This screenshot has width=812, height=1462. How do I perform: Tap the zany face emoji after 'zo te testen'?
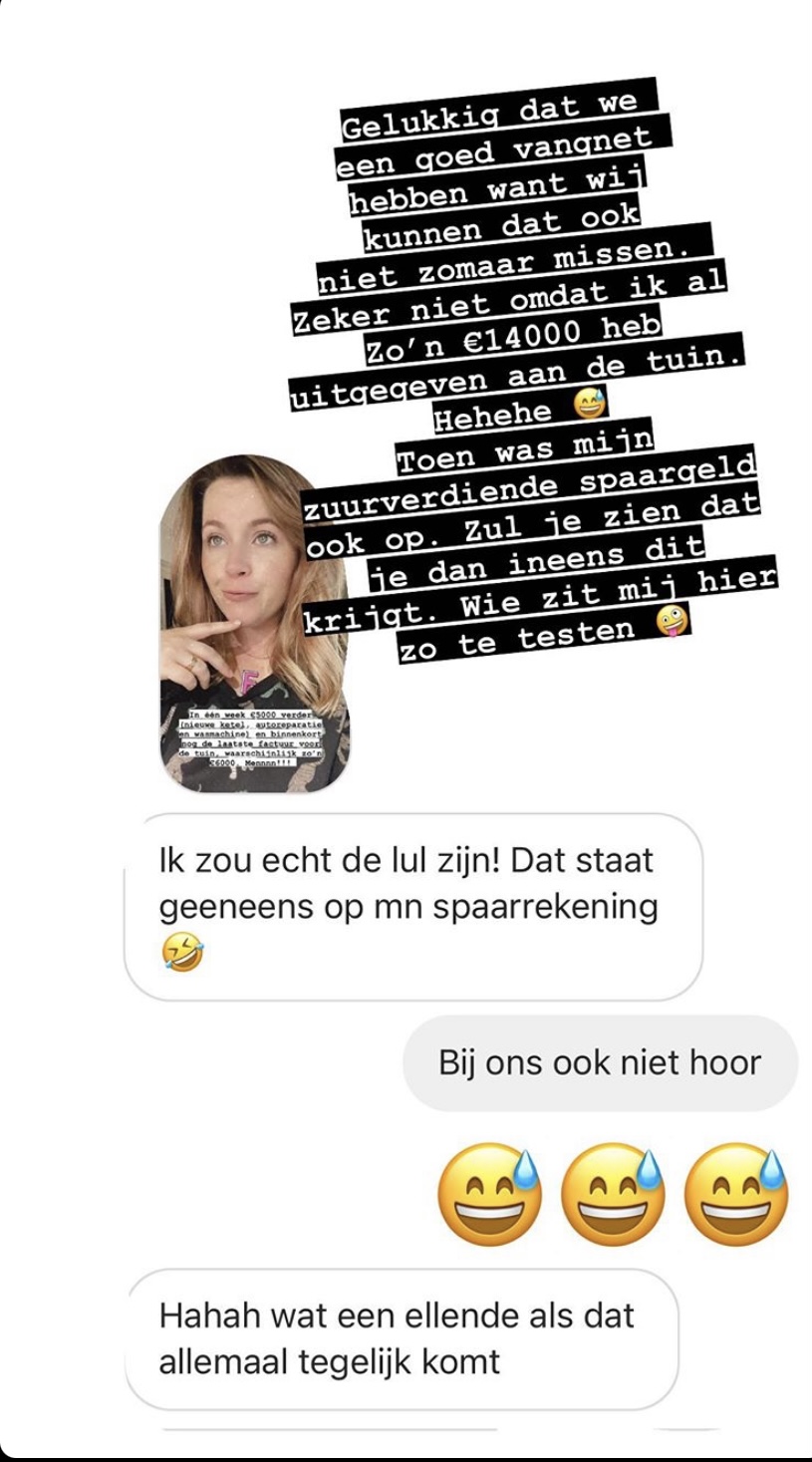coord(675,623)
